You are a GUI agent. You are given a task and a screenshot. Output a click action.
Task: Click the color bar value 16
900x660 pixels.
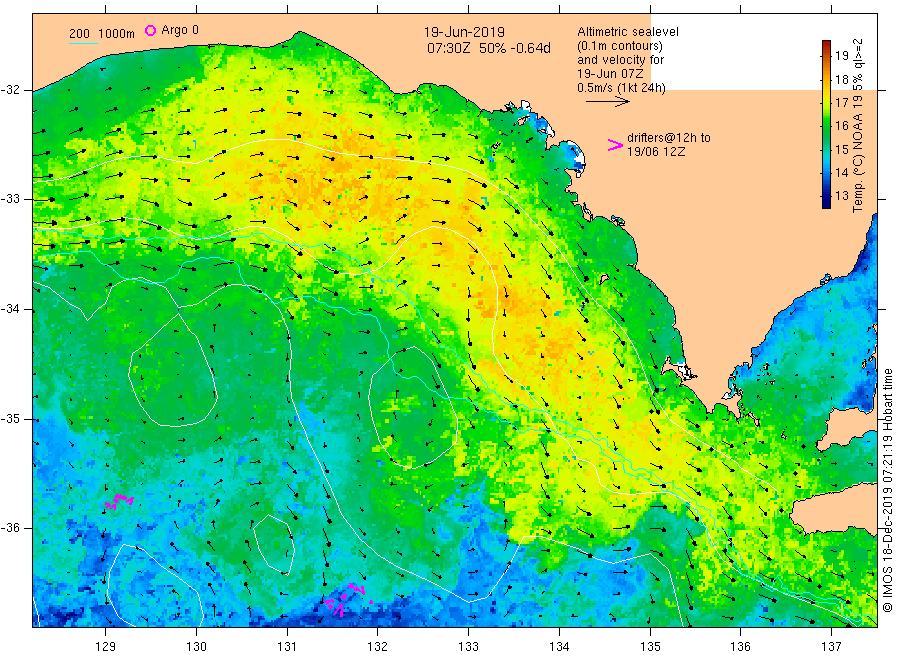click(841, 126)
